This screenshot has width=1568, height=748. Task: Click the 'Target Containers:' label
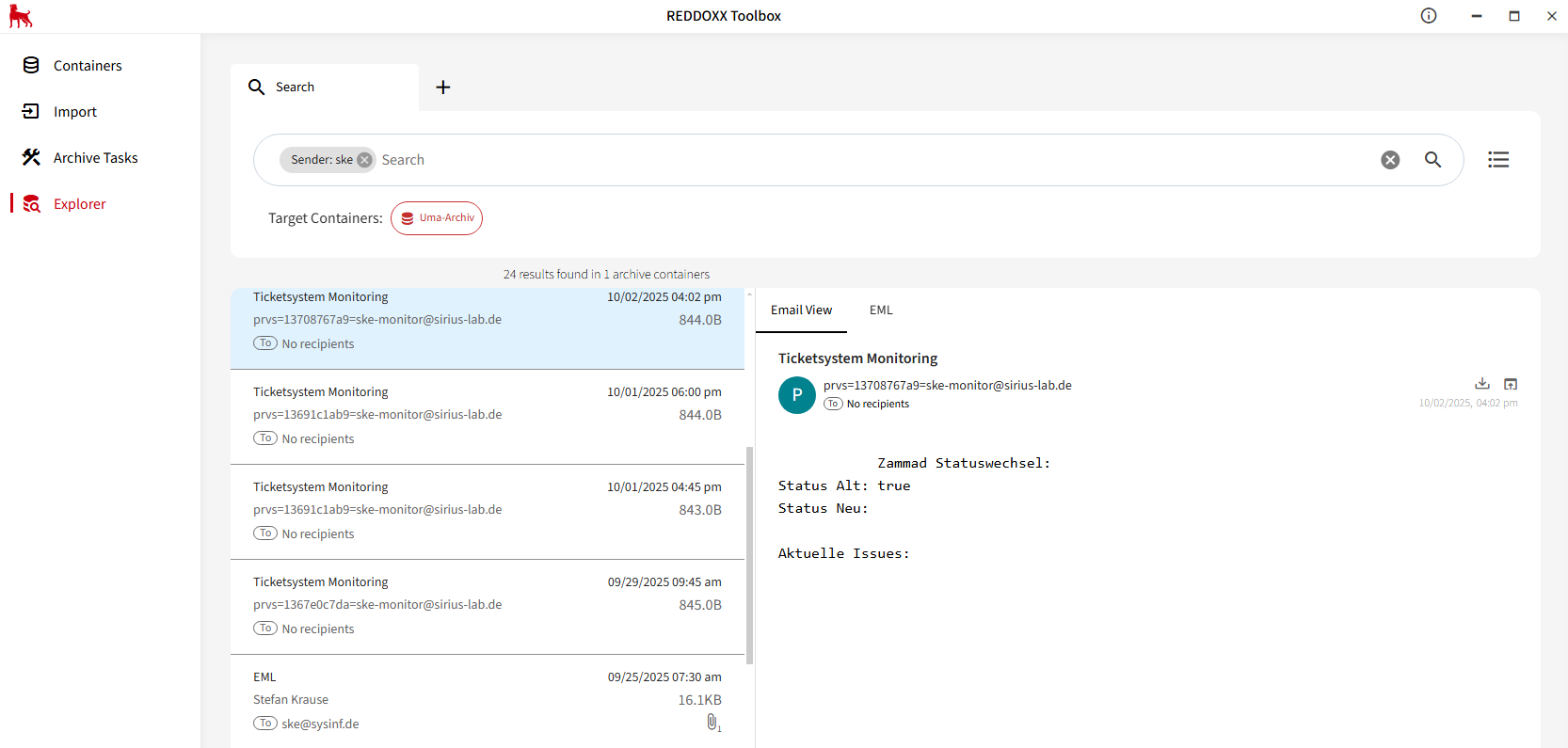pyautogui.click(x=326, y=218)
